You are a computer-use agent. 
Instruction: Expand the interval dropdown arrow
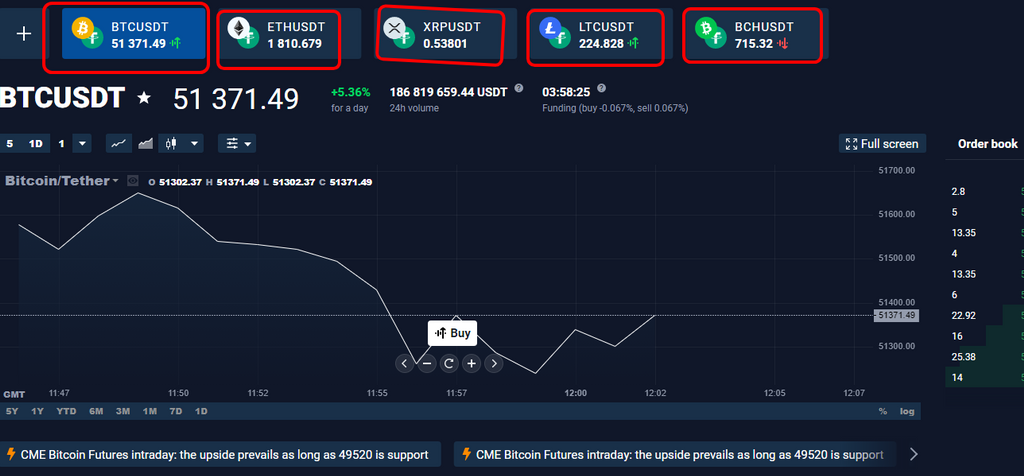(82, 144)
